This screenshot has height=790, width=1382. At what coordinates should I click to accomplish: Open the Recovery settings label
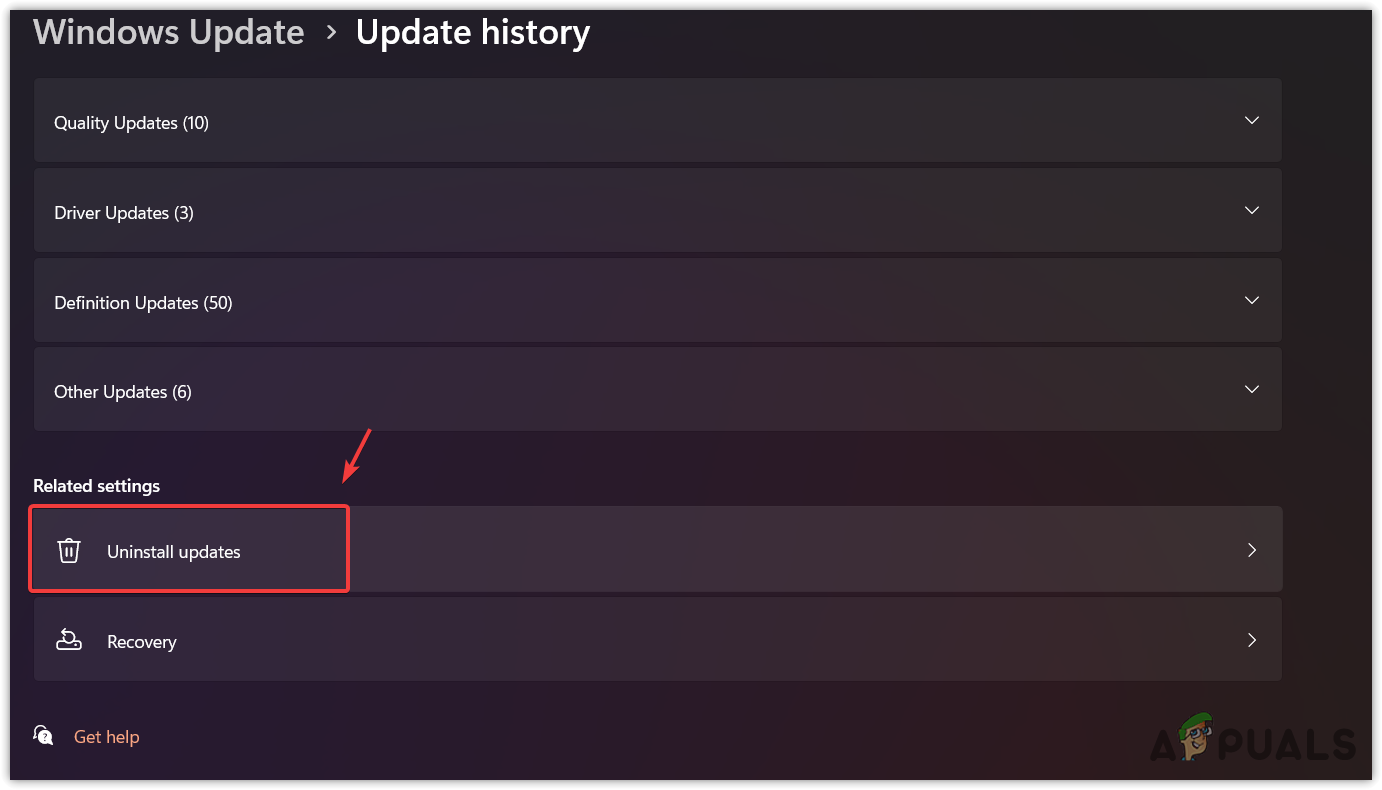pos(142,642)
